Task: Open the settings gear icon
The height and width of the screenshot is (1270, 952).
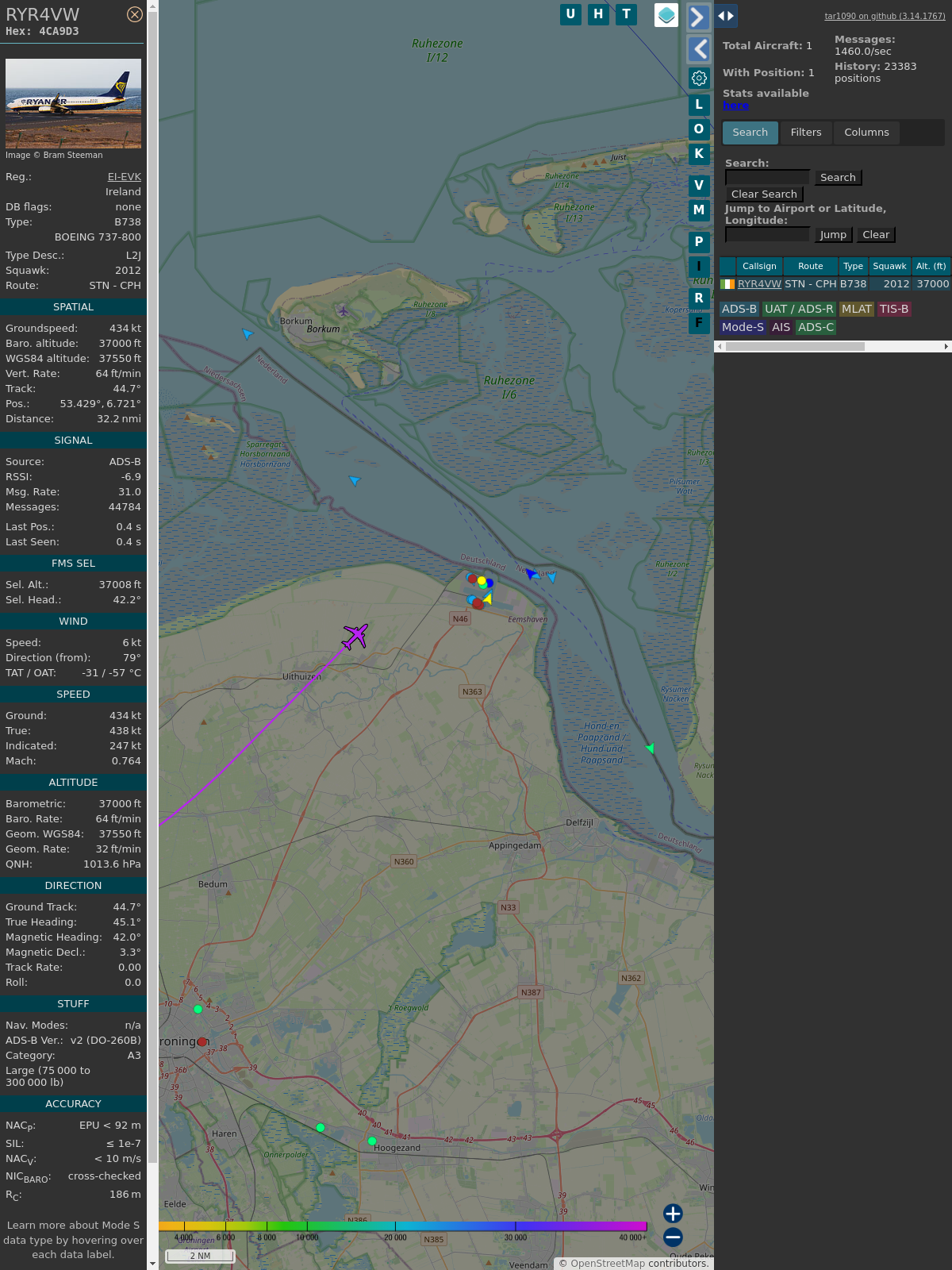Action: 699,78
